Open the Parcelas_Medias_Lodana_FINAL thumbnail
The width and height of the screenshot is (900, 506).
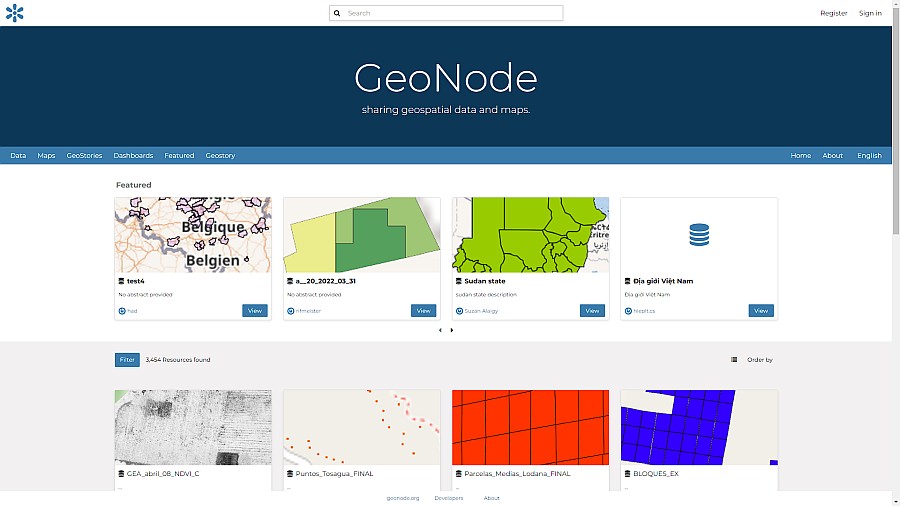530,427
